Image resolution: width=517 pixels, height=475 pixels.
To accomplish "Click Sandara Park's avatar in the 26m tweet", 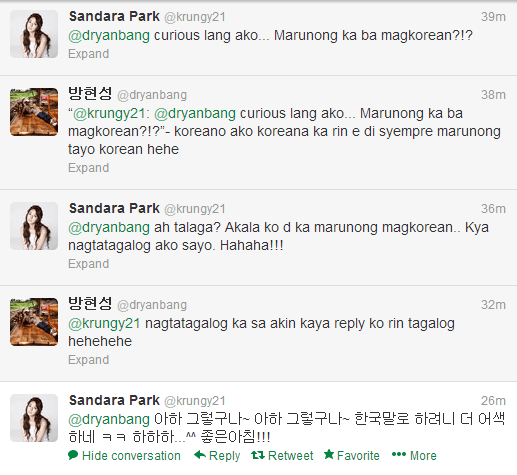I will pyautogui.click(x=34, y=418).
